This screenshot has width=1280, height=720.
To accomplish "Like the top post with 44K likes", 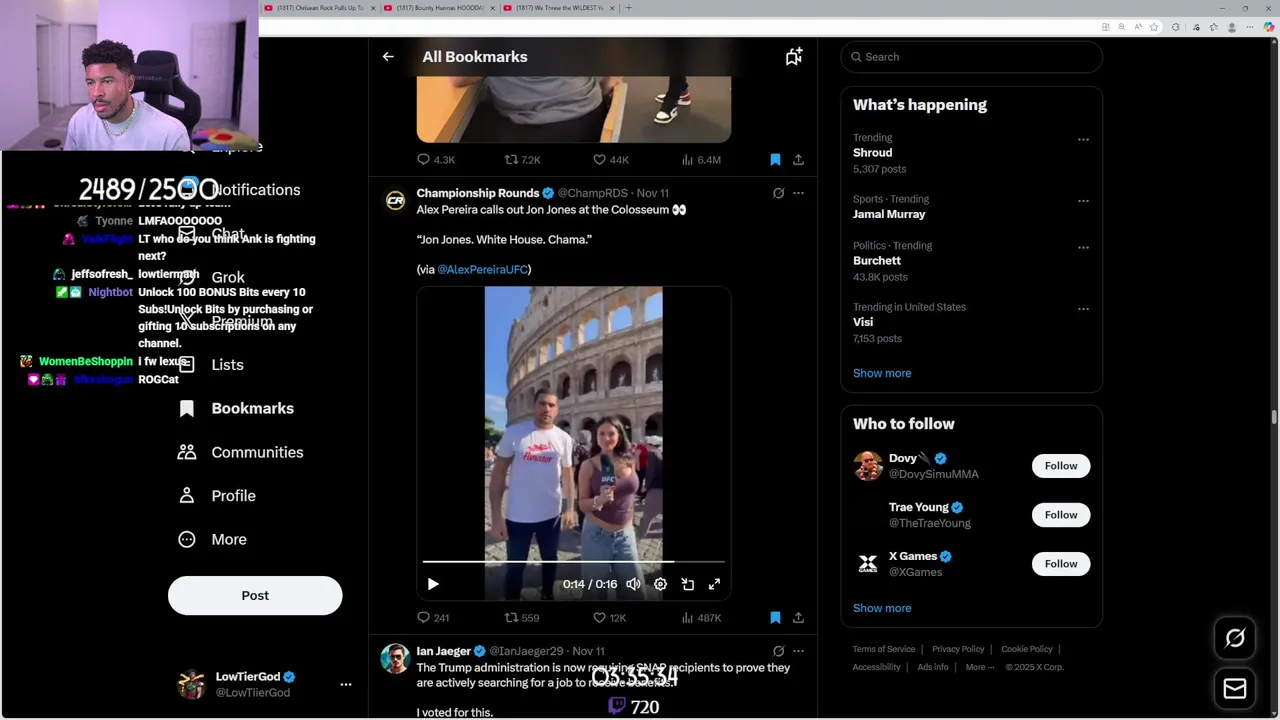I will click(x=611, y=160).
